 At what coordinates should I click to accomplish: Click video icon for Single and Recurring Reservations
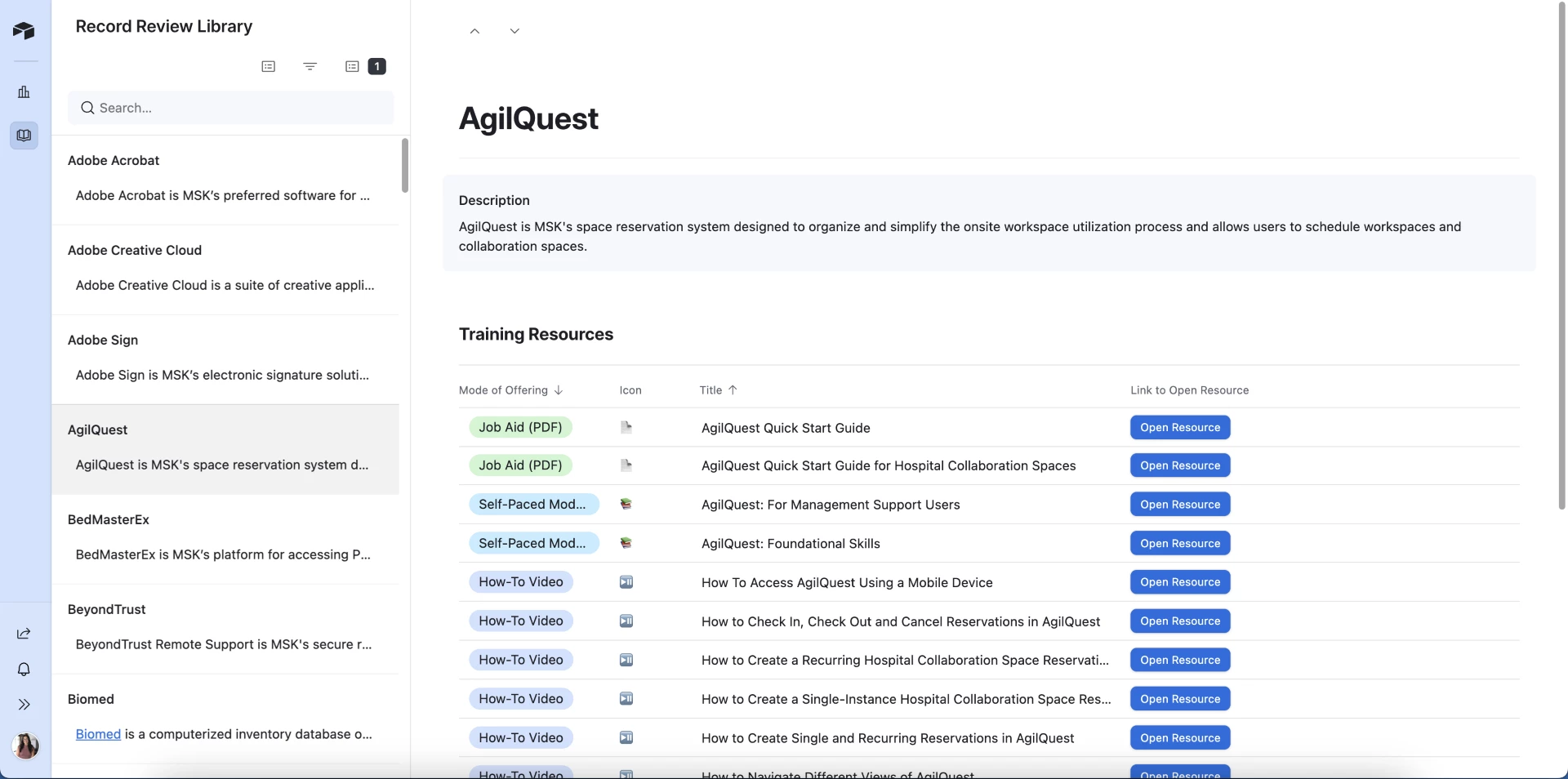(x=626, y=738)
